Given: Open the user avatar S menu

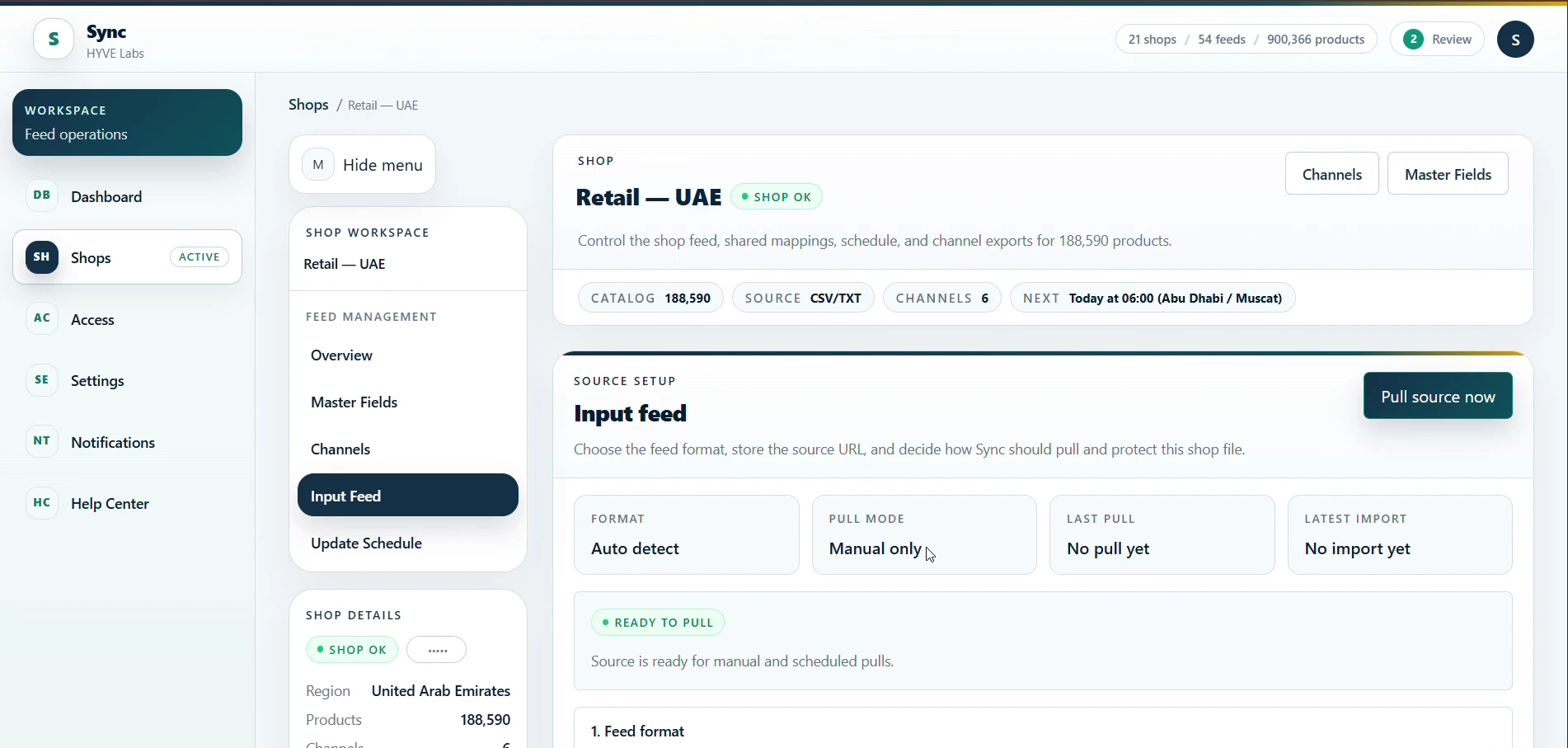Looking at the screenshot, I should click(x=1515, y=40).
